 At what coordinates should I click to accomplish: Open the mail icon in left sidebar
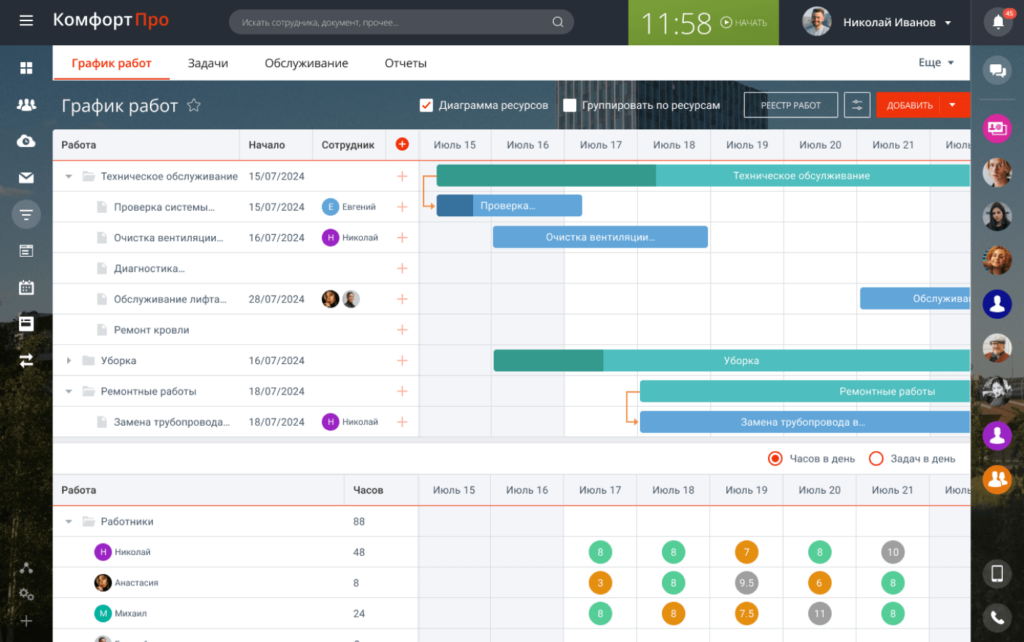26,178
